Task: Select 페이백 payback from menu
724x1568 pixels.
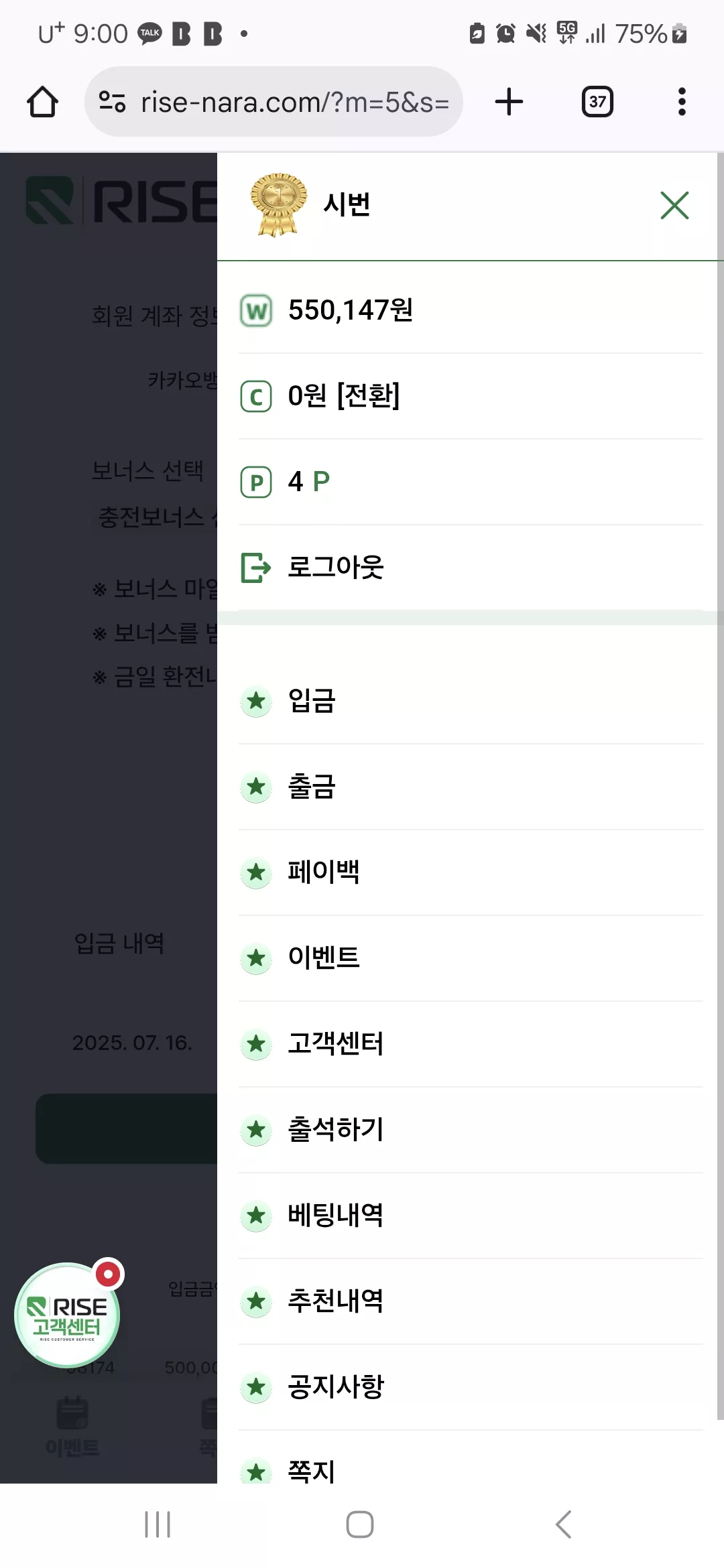Action: pyautogui.click(x=471, y=872)
